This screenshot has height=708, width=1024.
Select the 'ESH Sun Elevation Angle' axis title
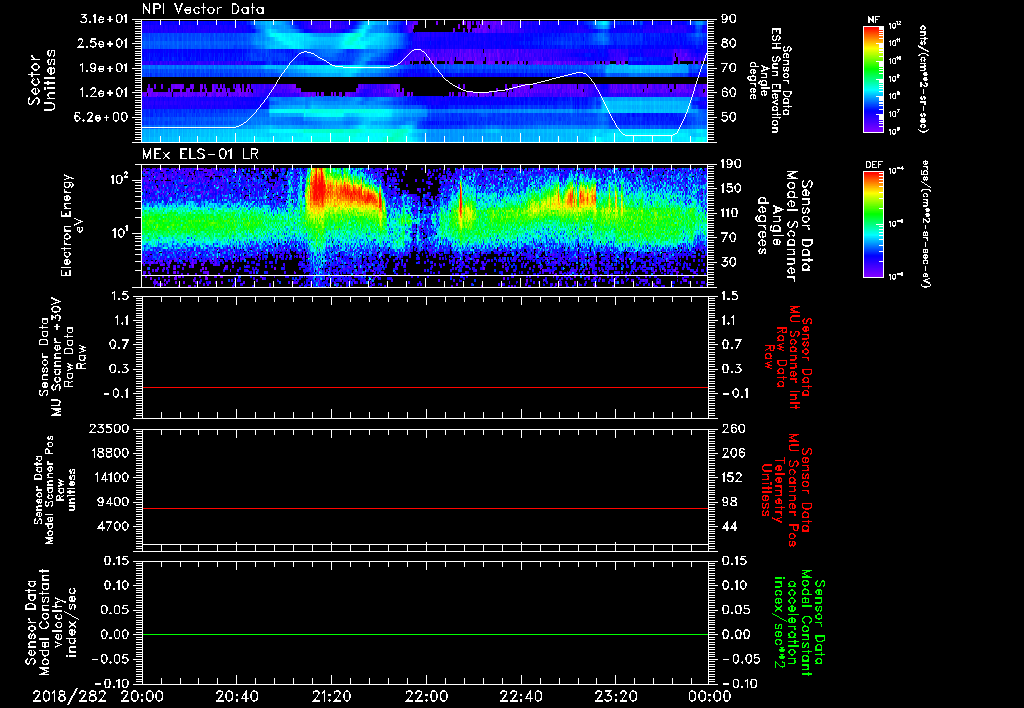point(771,80)
